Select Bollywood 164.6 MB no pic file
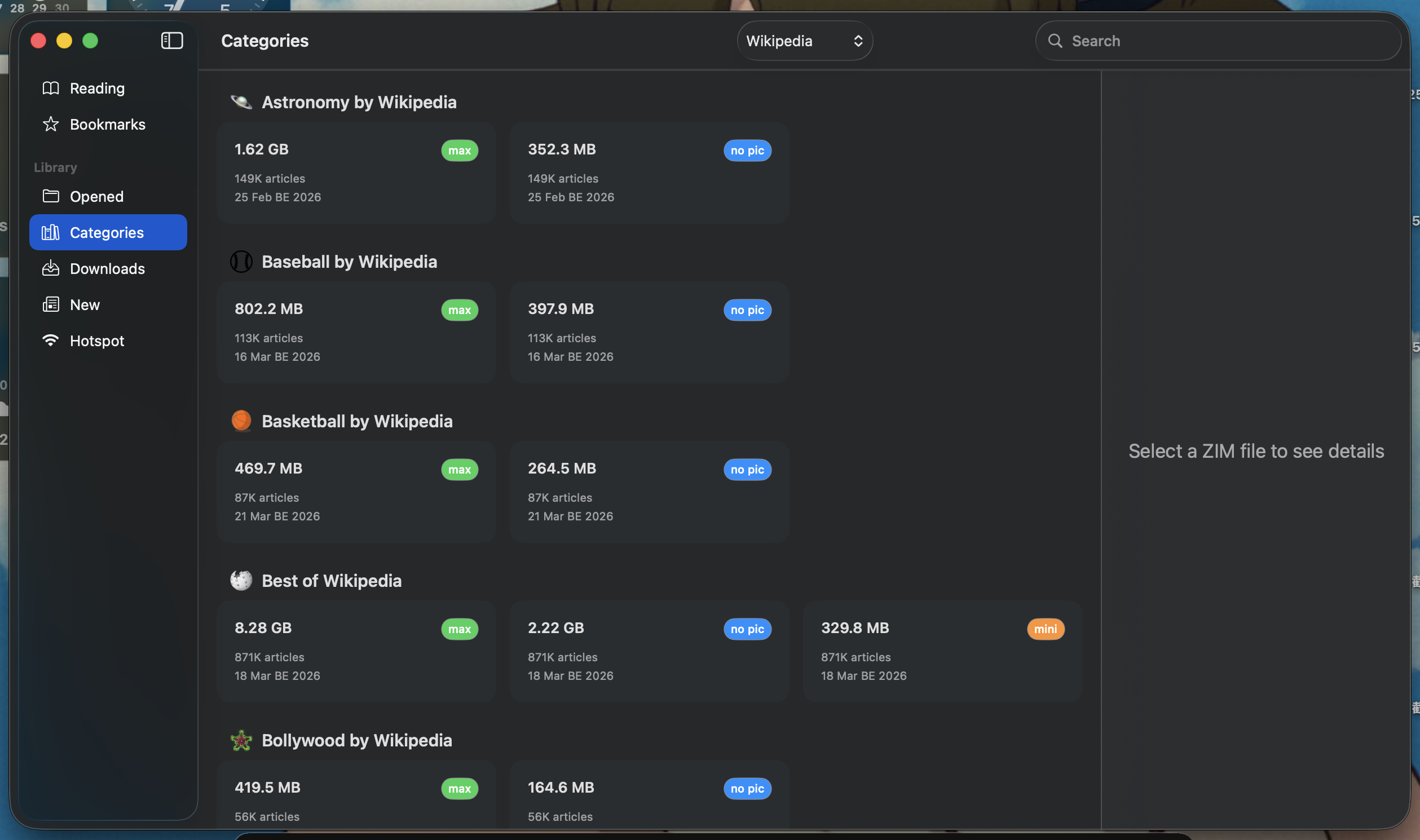Viewport: 1420px width, 840px height. (650, 795)
